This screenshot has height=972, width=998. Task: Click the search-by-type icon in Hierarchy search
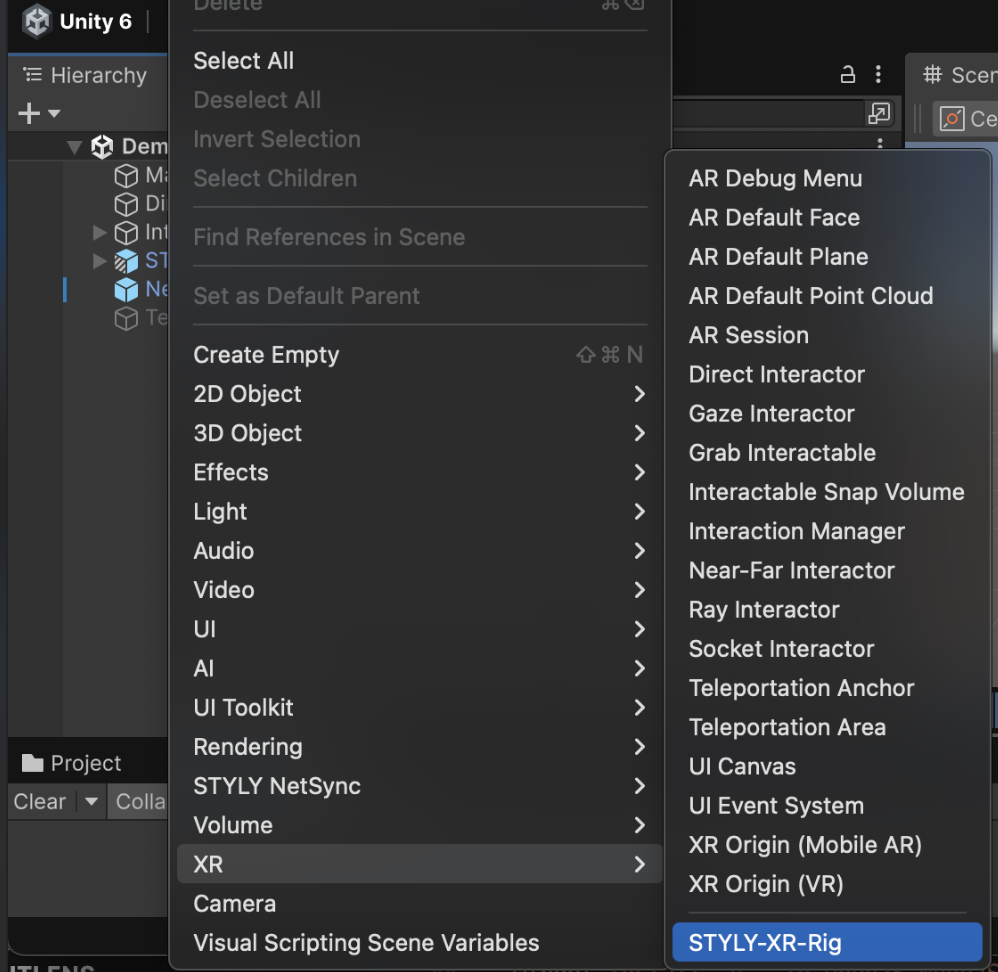879,113
